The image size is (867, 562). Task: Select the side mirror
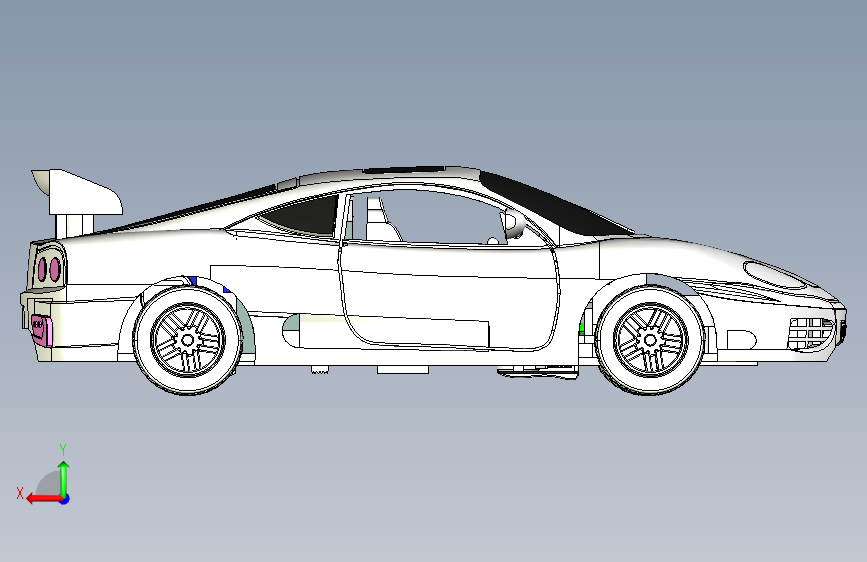(x=513, y=224)
